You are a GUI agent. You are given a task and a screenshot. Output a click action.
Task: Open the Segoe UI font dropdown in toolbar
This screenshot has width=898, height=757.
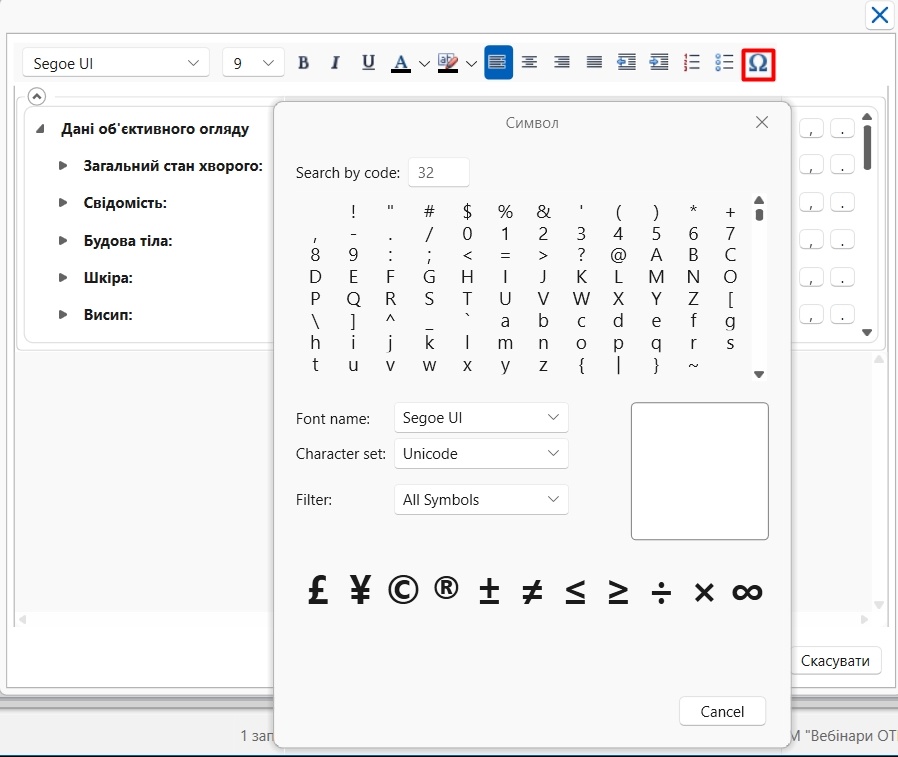point(116,63)
